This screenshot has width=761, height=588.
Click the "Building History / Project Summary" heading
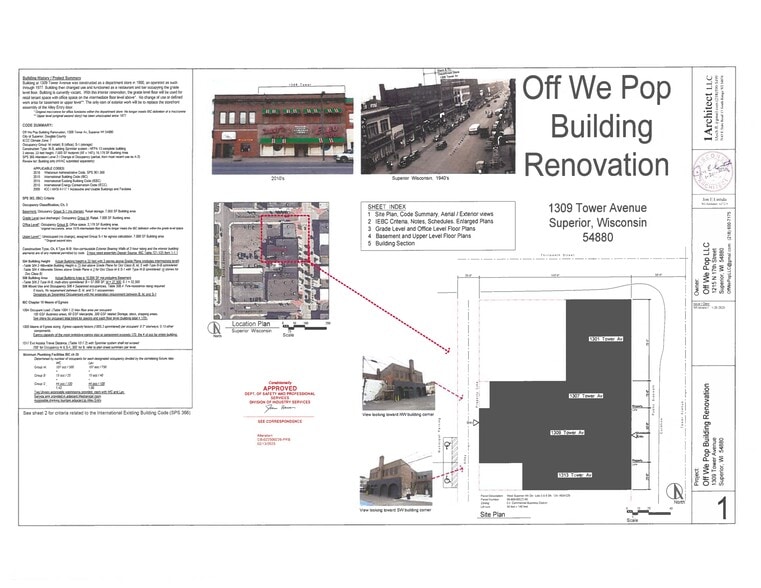coord(52,78)
